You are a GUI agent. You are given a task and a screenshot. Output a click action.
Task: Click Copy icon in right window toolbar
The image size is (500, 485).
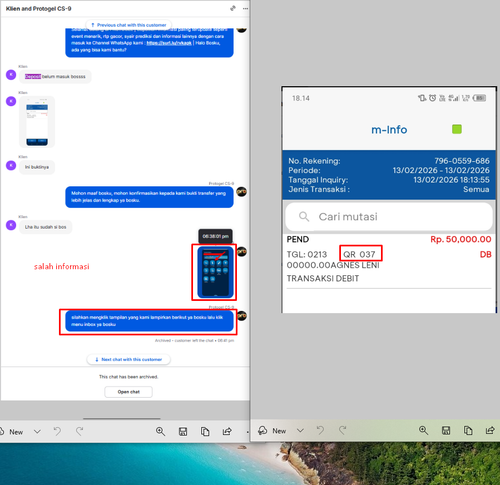click(468, 431)
